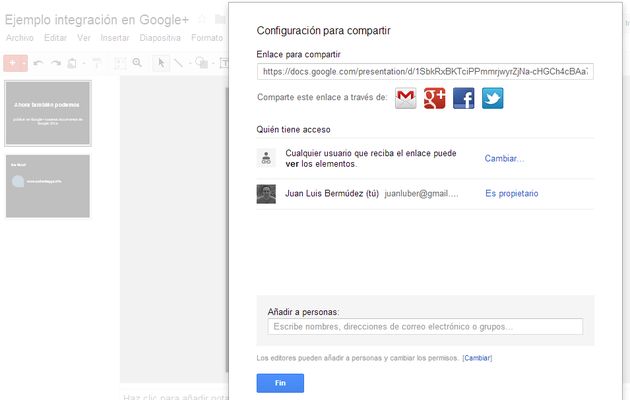Select the arrow cursor tool
Image resolution: width=630 pixels, height=400 pixels.
pos(161,63)
